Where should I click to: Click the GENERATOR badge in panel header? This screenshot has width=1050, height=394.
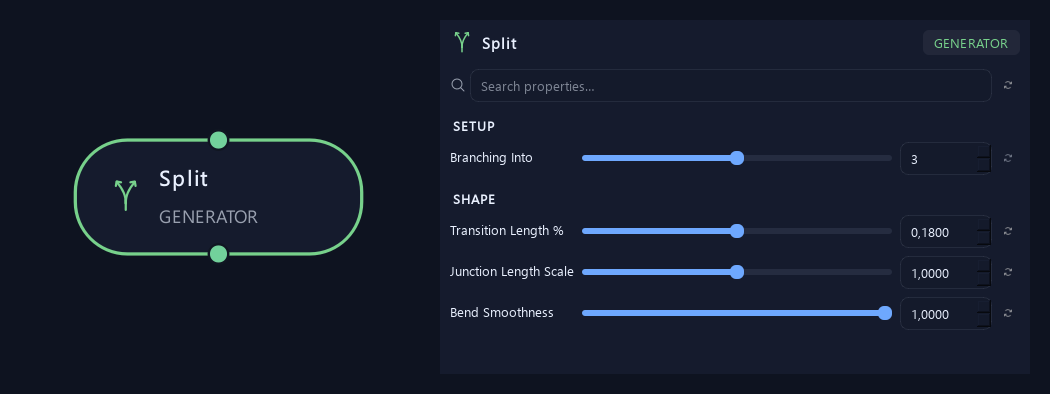[x=971, y=43]
